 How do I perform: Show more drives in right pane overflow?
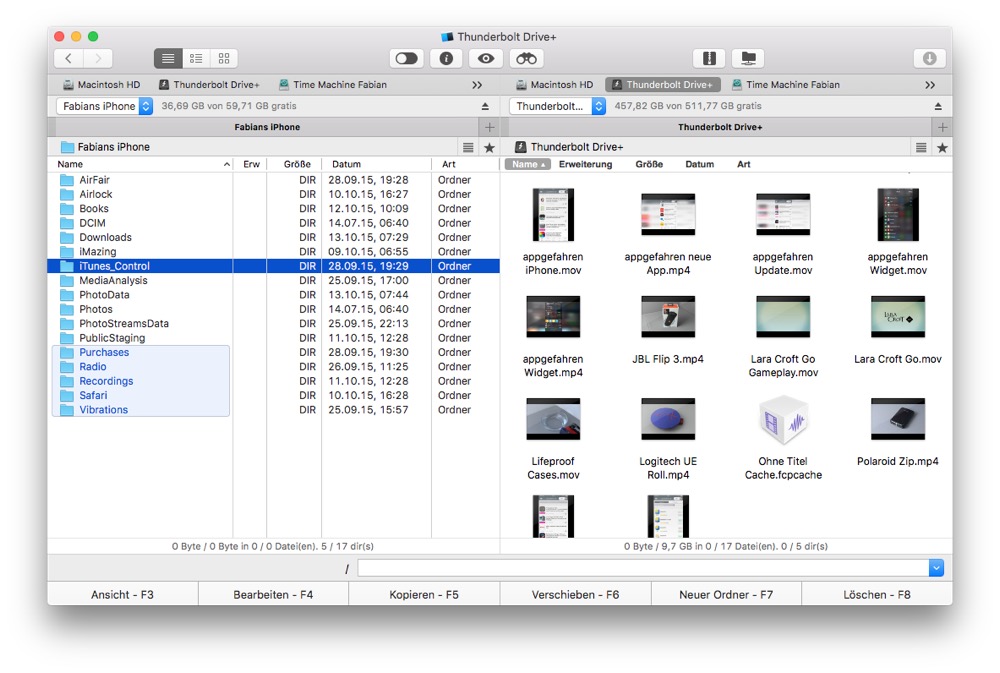(930, 85)
